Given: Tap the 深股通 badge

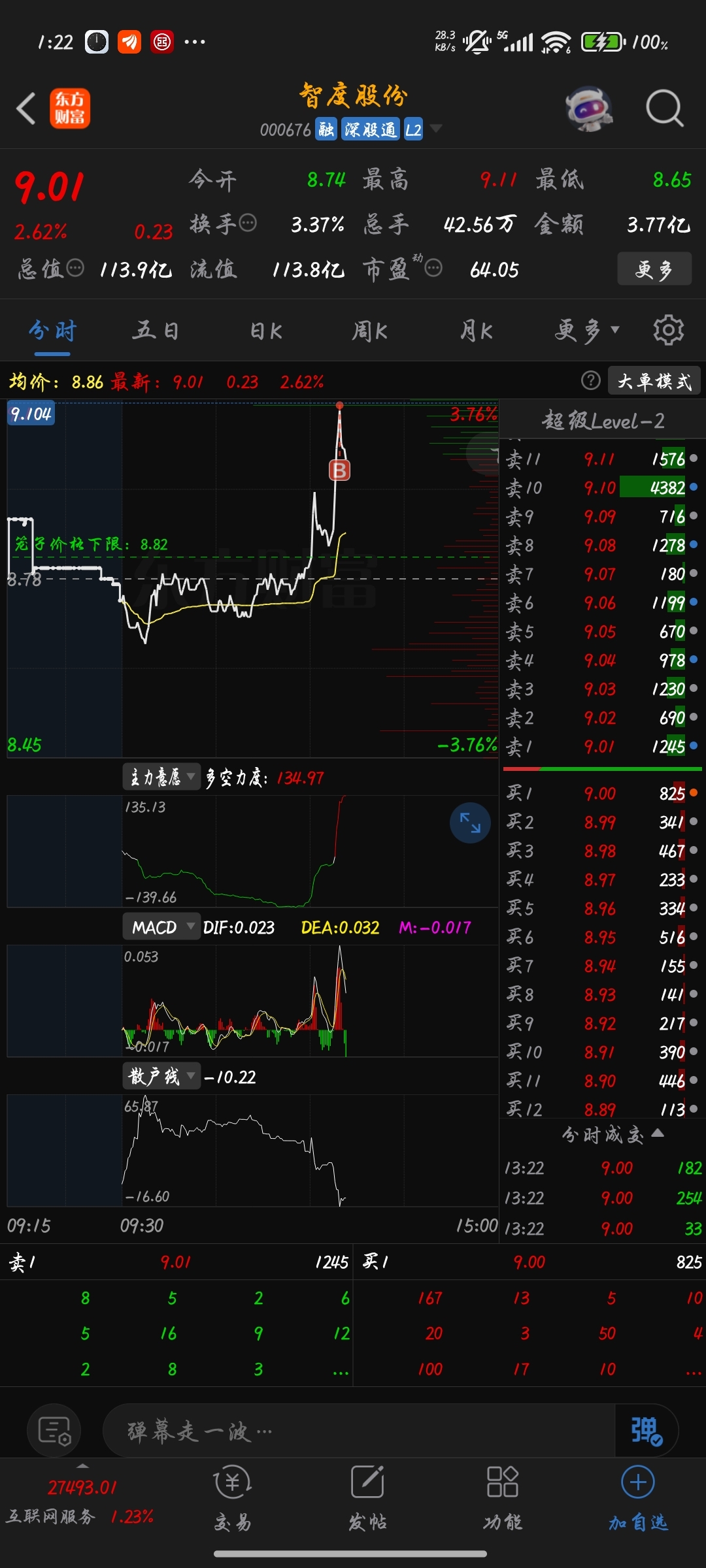Looking at the screenshot, I should [x=370, y=129].
